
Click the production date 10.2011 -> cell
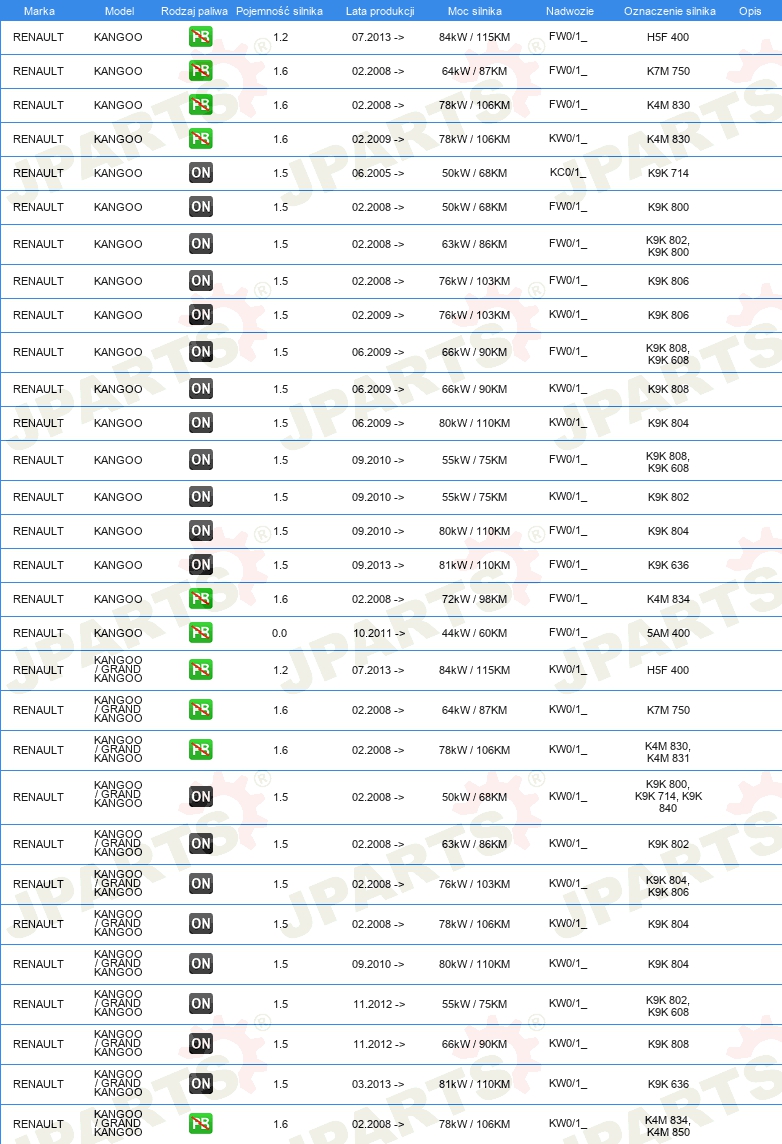(379, 633)
